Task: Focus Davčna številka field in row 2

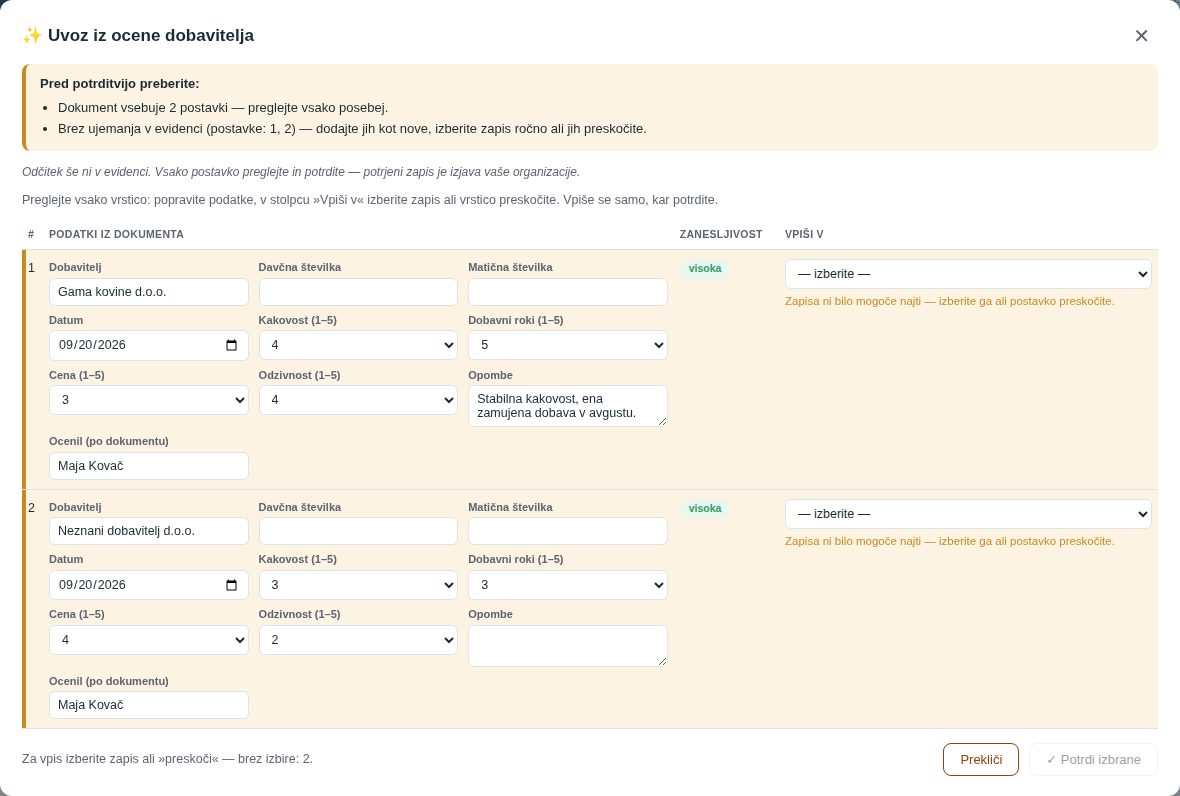Action: click(358, 531)
